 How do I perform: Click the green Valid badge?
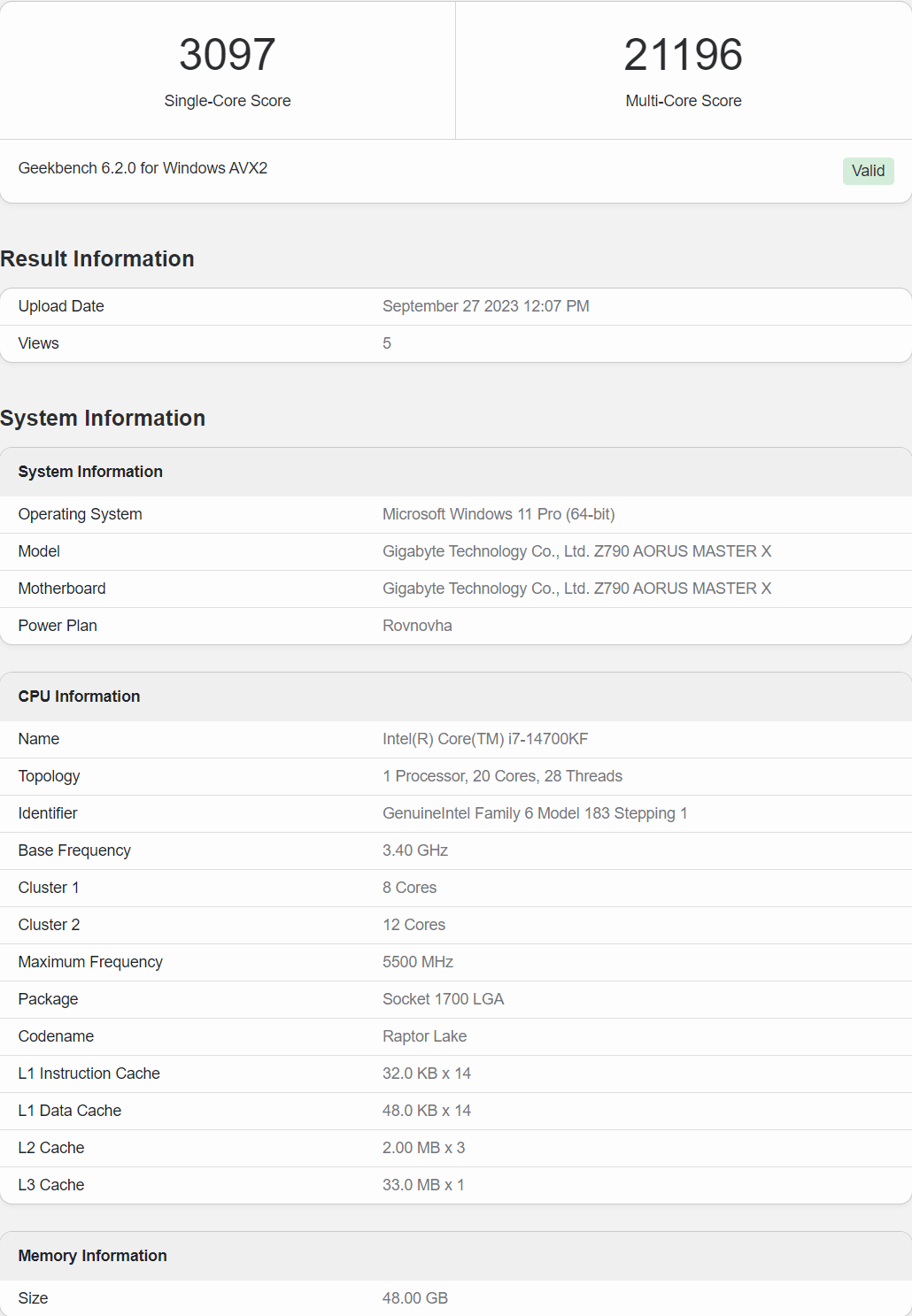click(868, 171)
